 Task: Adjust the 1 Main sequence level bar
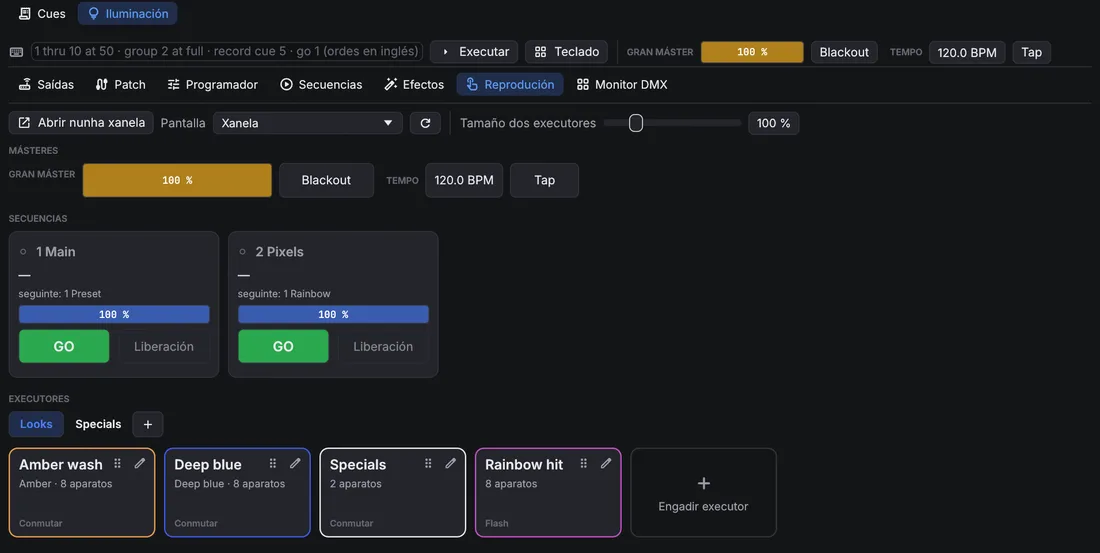coord(114,314)
